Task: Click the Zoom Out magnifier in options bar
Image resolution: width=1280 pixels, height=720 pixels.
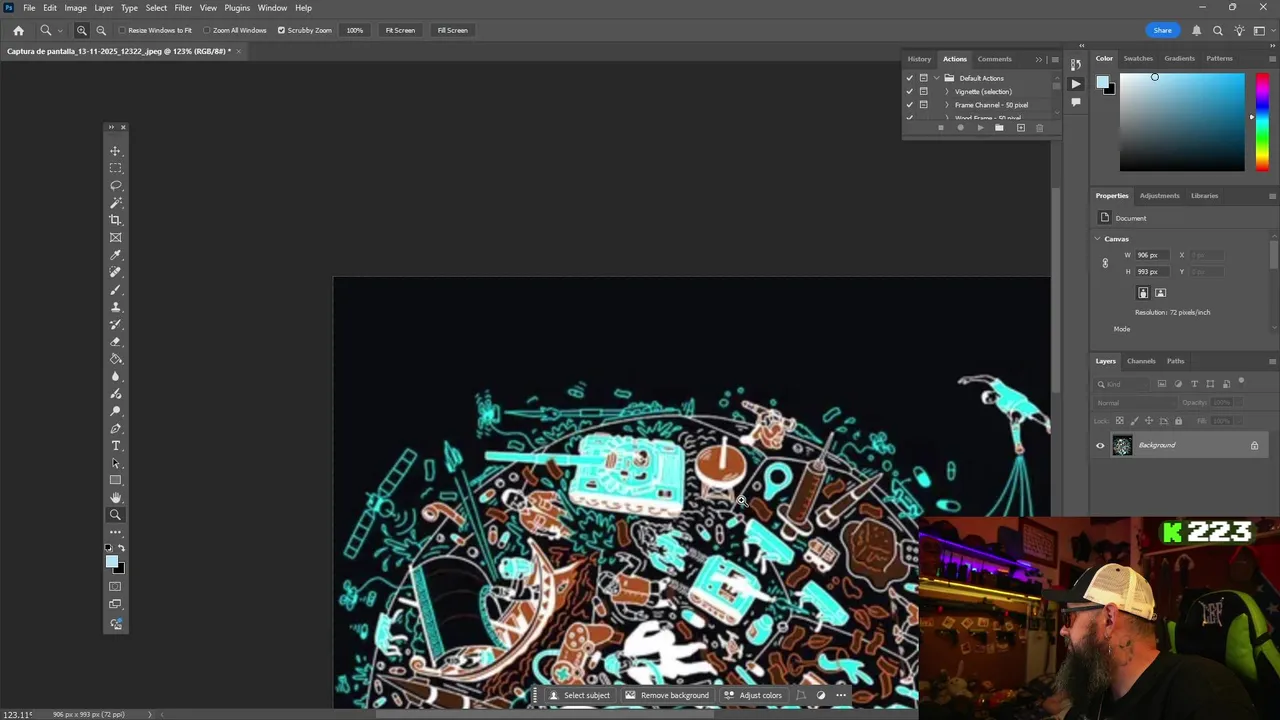Action: (x=101, y=30)
